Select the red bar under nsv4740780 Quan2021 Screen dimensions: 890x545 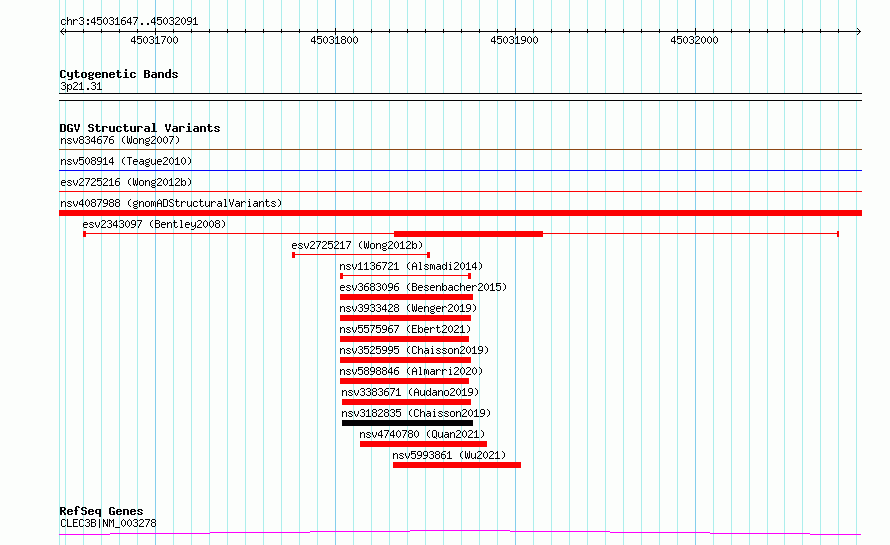[423, 444]
